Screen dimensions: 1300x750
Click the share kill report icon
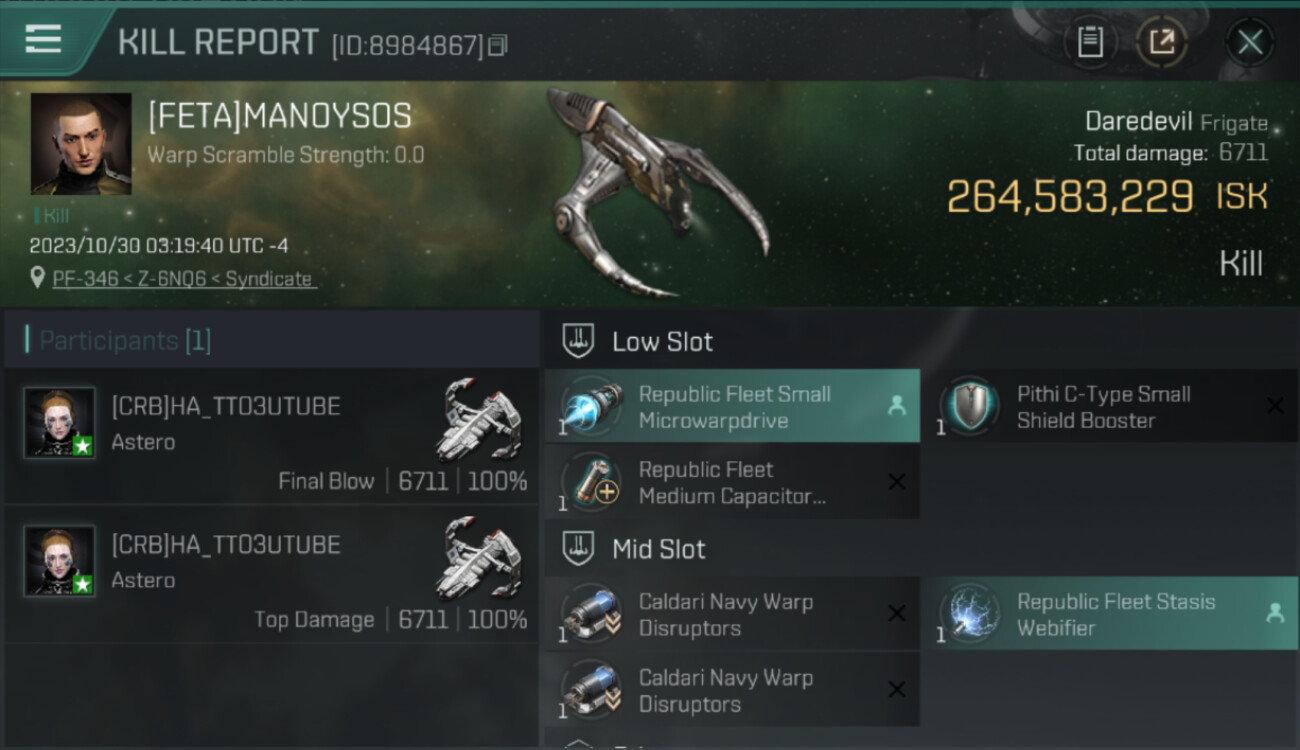point(1162,42)
